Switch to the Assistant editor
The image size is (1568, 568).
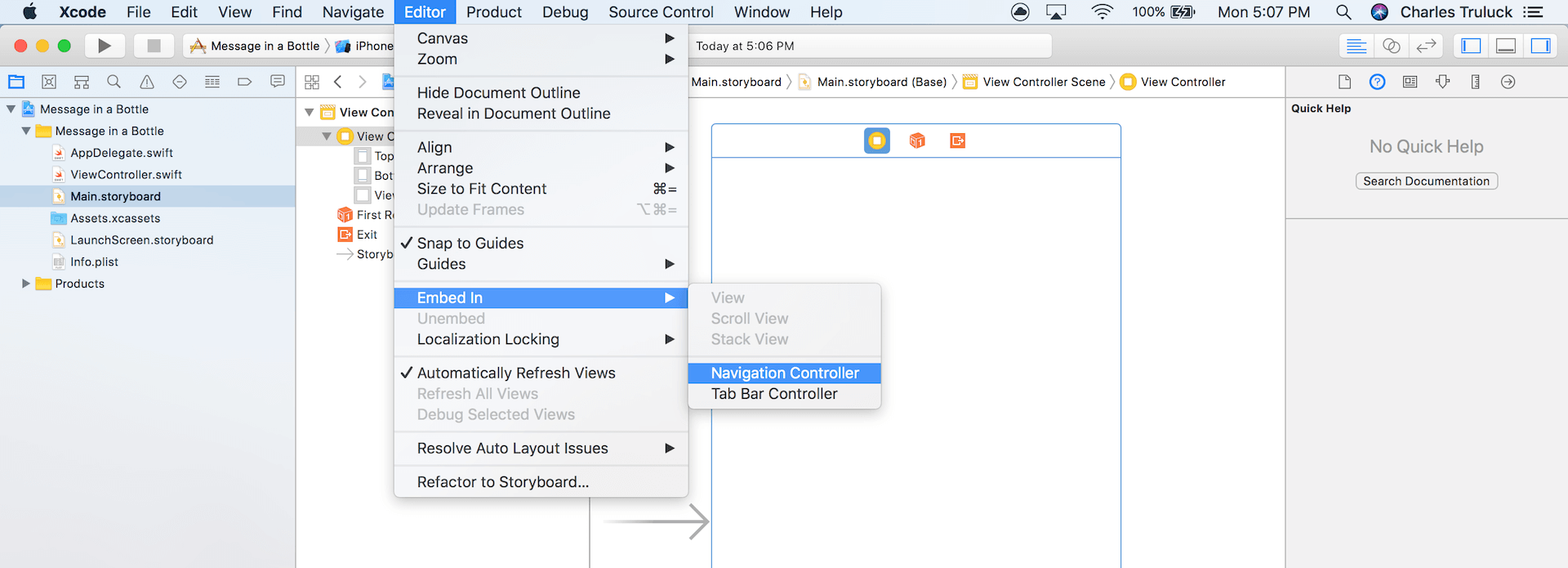pyautogui.click(x=1392, y=46)
